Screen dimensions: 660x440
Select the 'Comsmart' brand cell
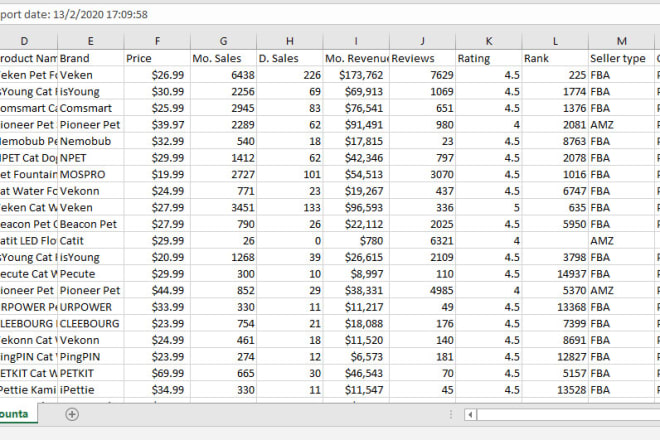click(90, 108)
